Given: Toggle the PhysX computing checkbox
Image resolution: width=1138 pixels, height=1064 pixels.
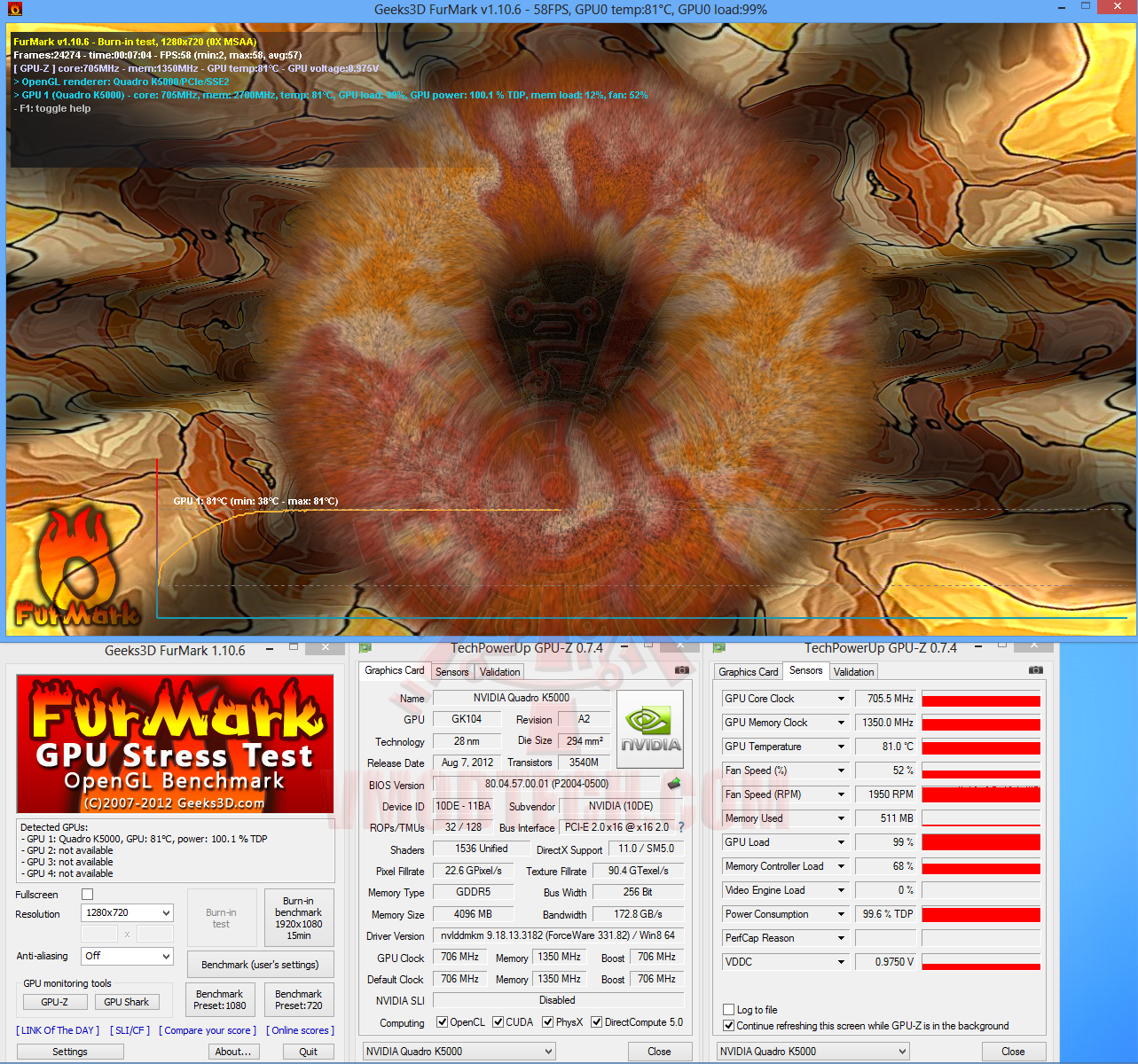Looking at the screenshot, I should click(548, 1022).
